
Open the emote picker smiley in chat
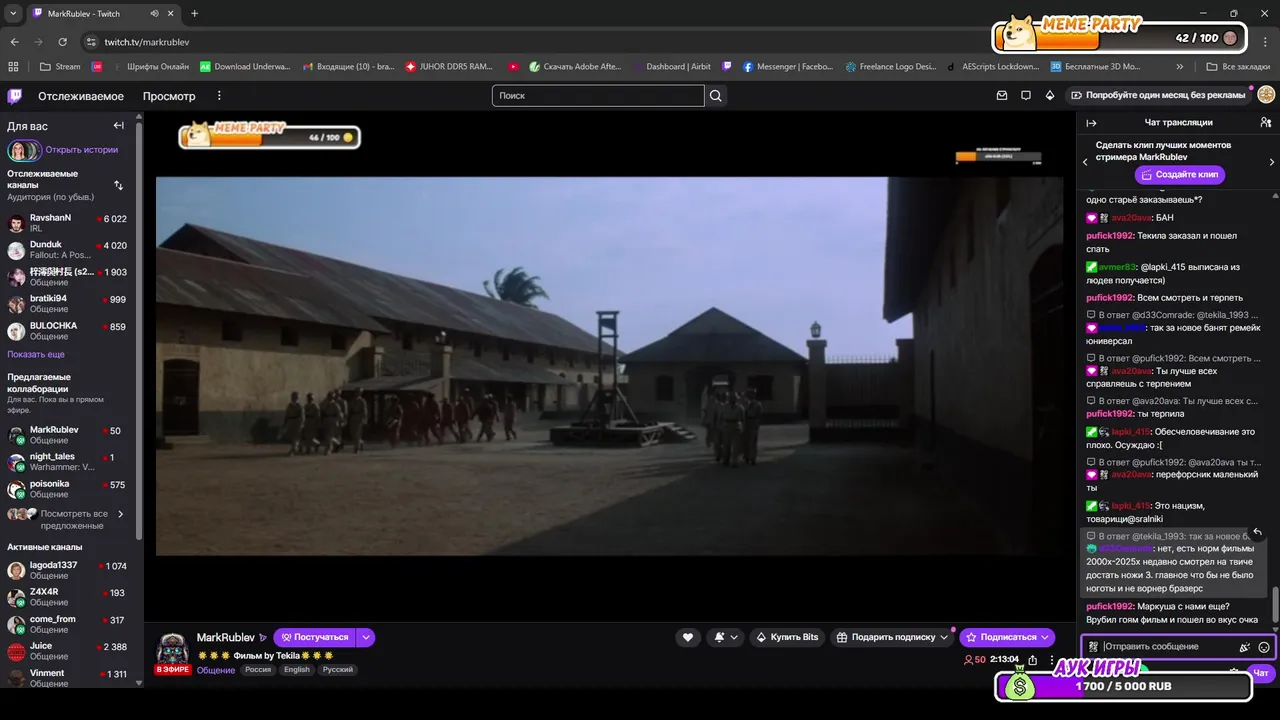click(1264, 647)
